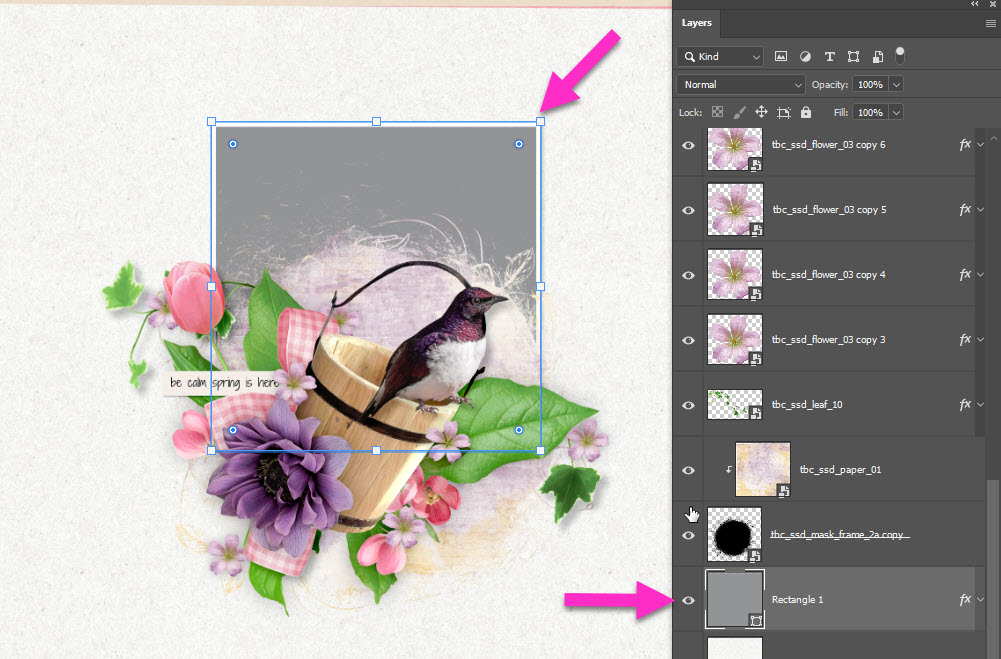This screenshot has height=659, width=1001.
Task: Lock all padlock icon
Action: [x=806, y=112]
